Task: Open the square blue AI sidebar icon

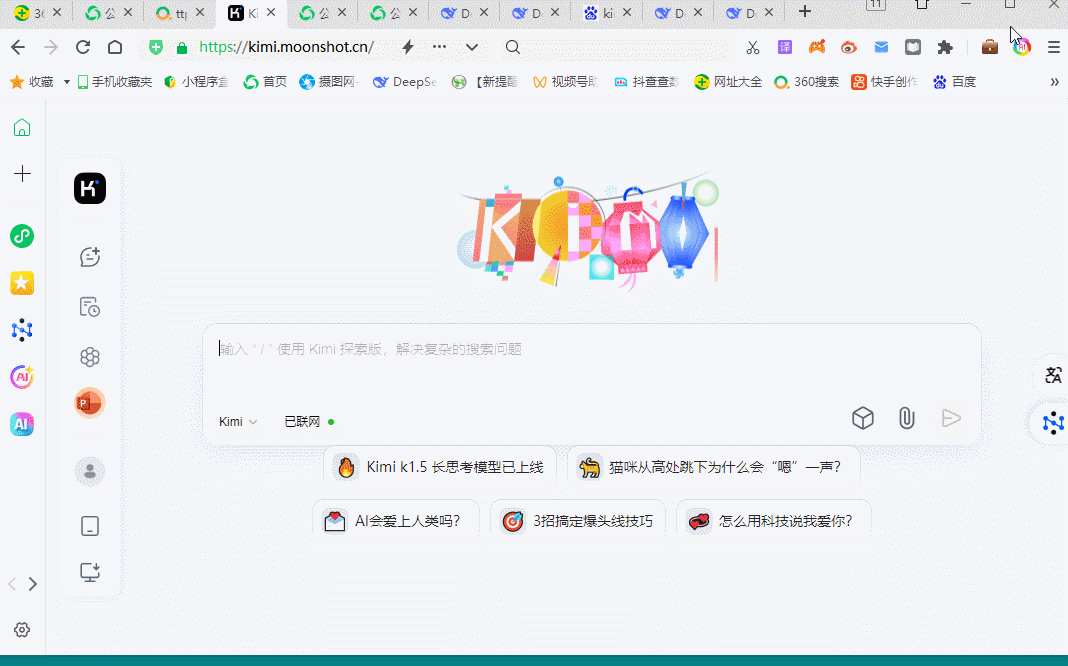Action: point(22,424)
